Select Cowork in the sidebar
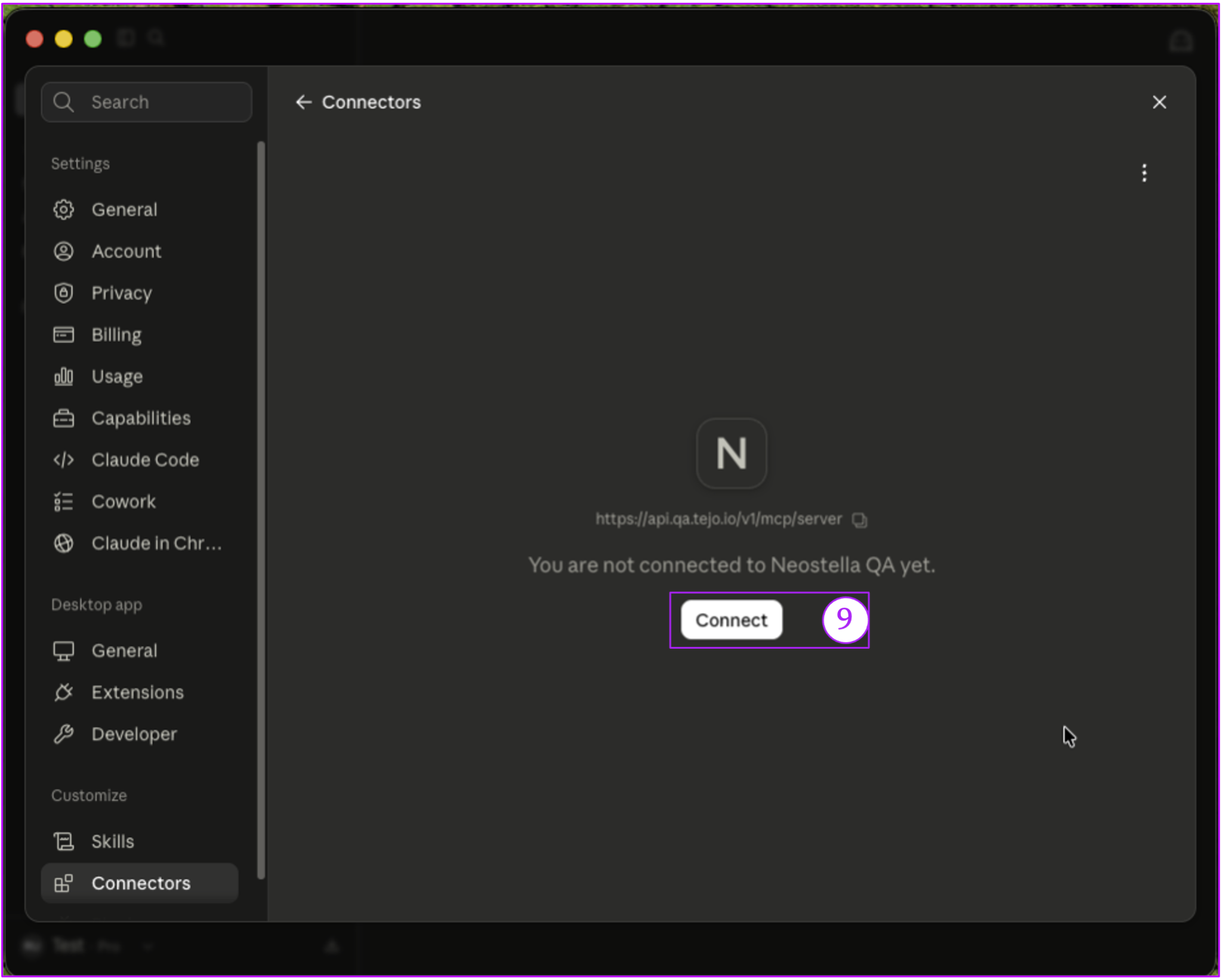Image resolution: width=1222 pixels, height=980 pixels. (x=140, y=502)
